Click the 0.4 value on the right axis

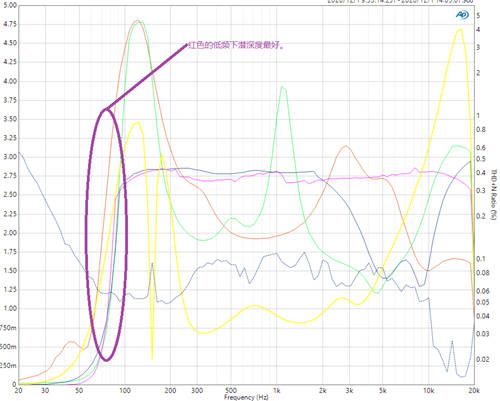pos(481,173)
